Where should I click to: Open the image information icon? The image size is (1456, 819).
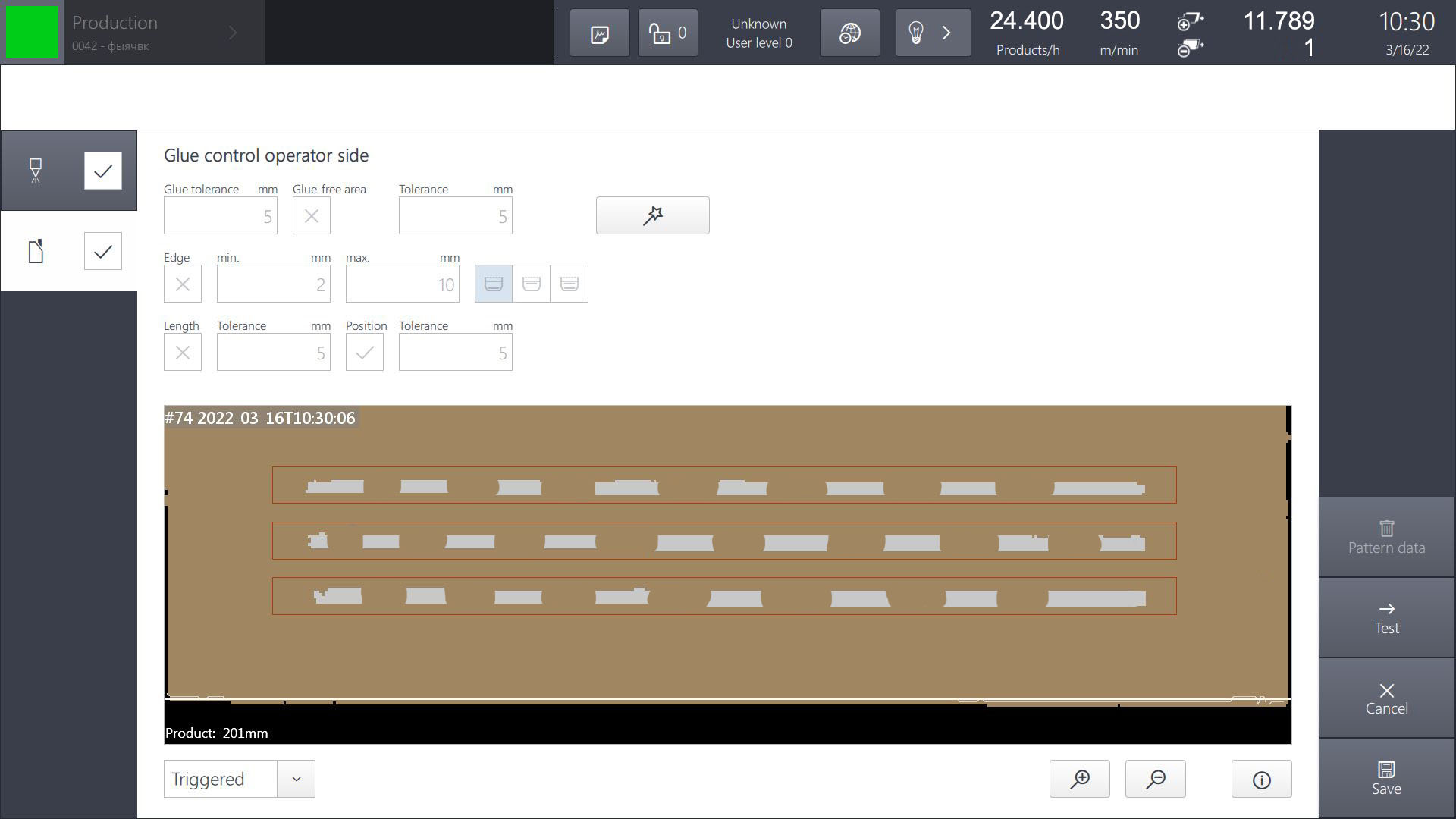point(1261,779)
